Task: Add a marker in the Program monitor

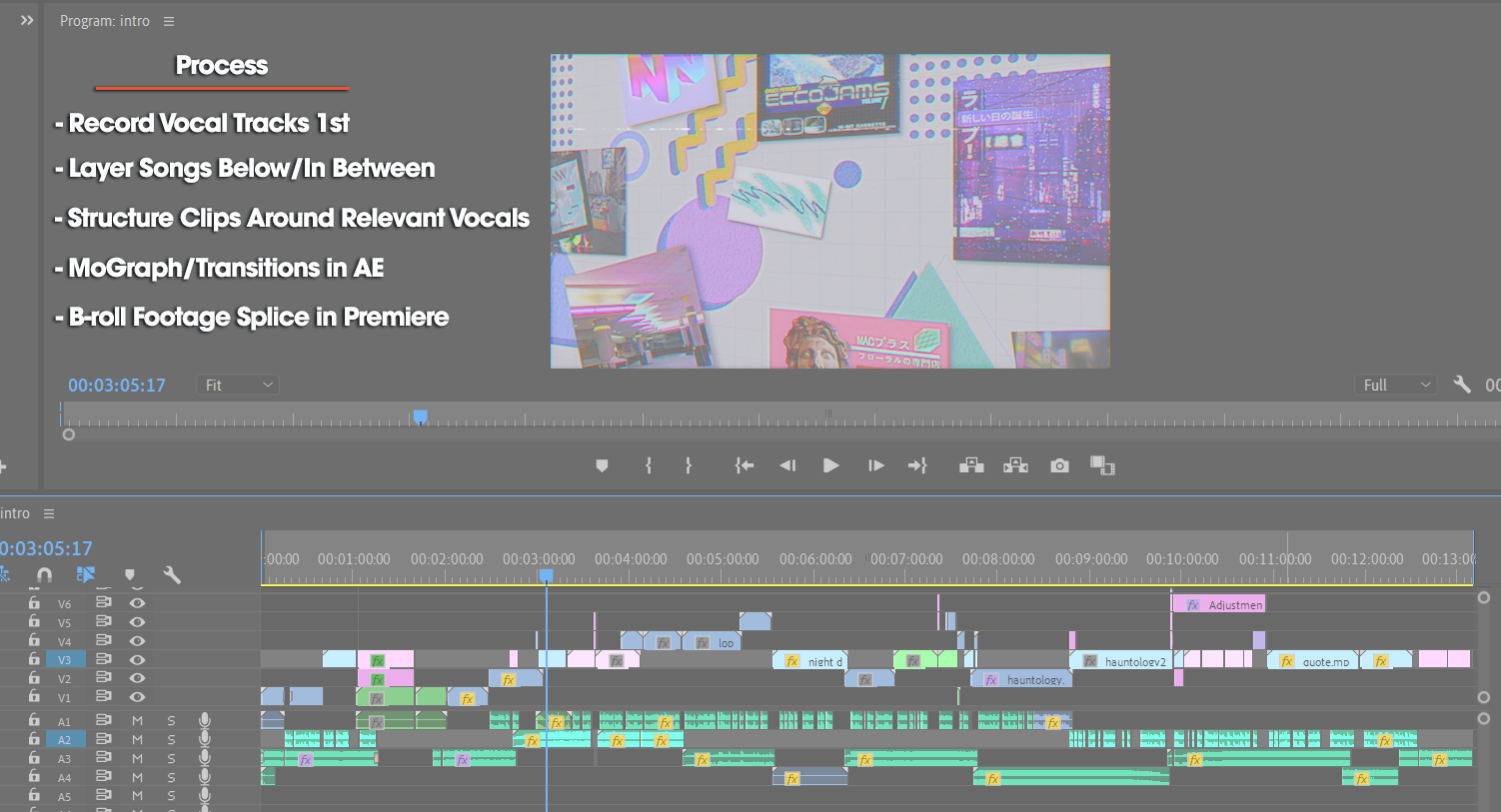Action: tap(602, 465)
